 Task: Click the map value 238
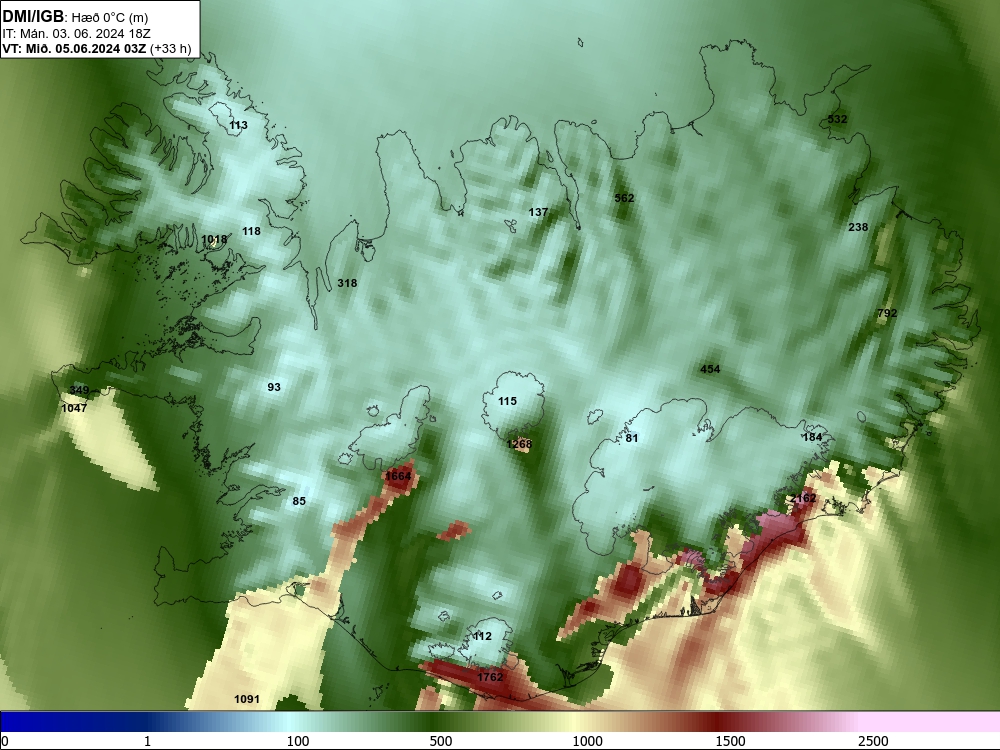coord(858,227)
